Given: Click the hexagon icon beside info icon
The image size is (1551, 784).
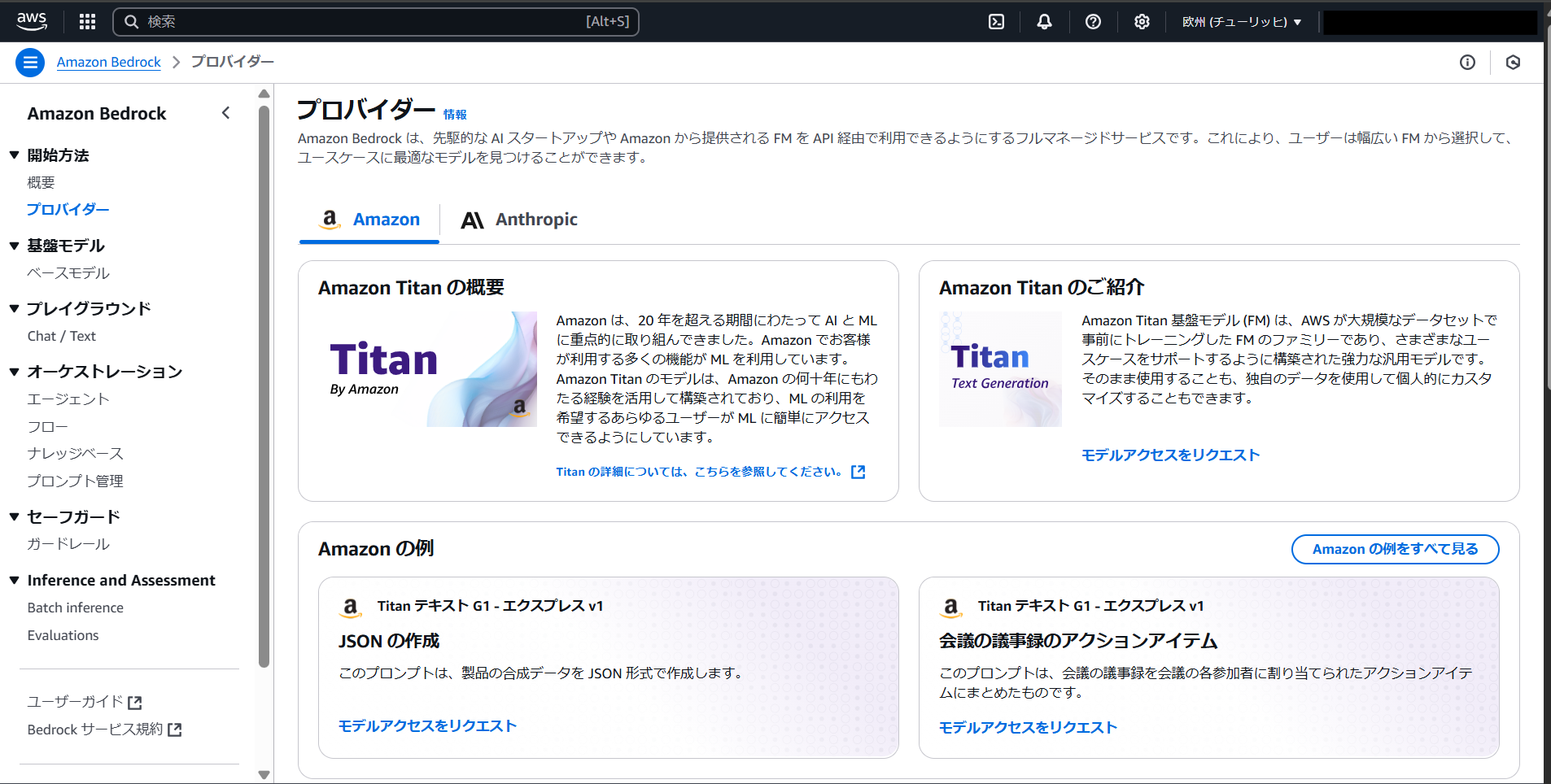Looking at the screenshot, I should [1513, 63].
